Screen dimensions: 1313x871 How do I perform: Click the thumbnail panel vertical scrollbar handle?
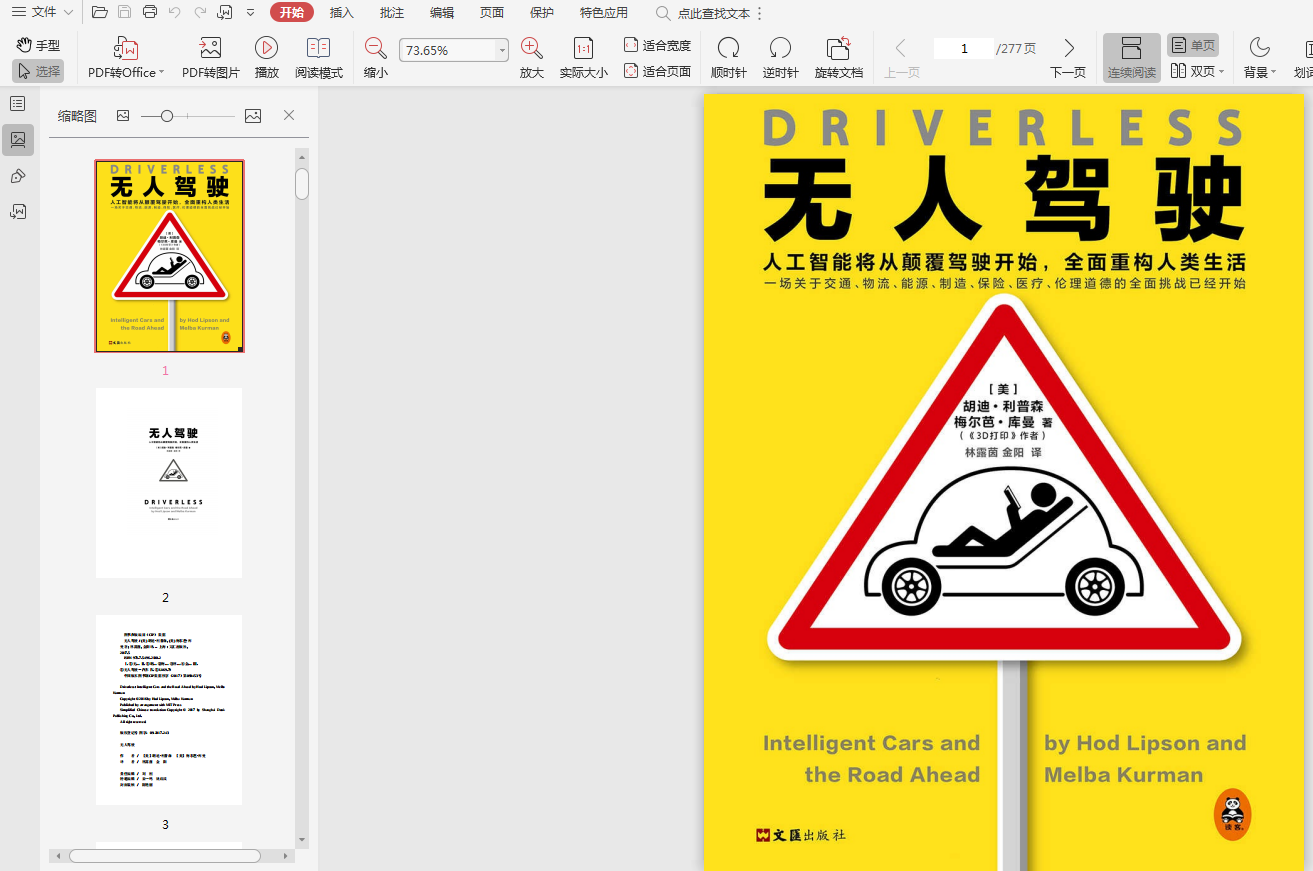[302, 184]
